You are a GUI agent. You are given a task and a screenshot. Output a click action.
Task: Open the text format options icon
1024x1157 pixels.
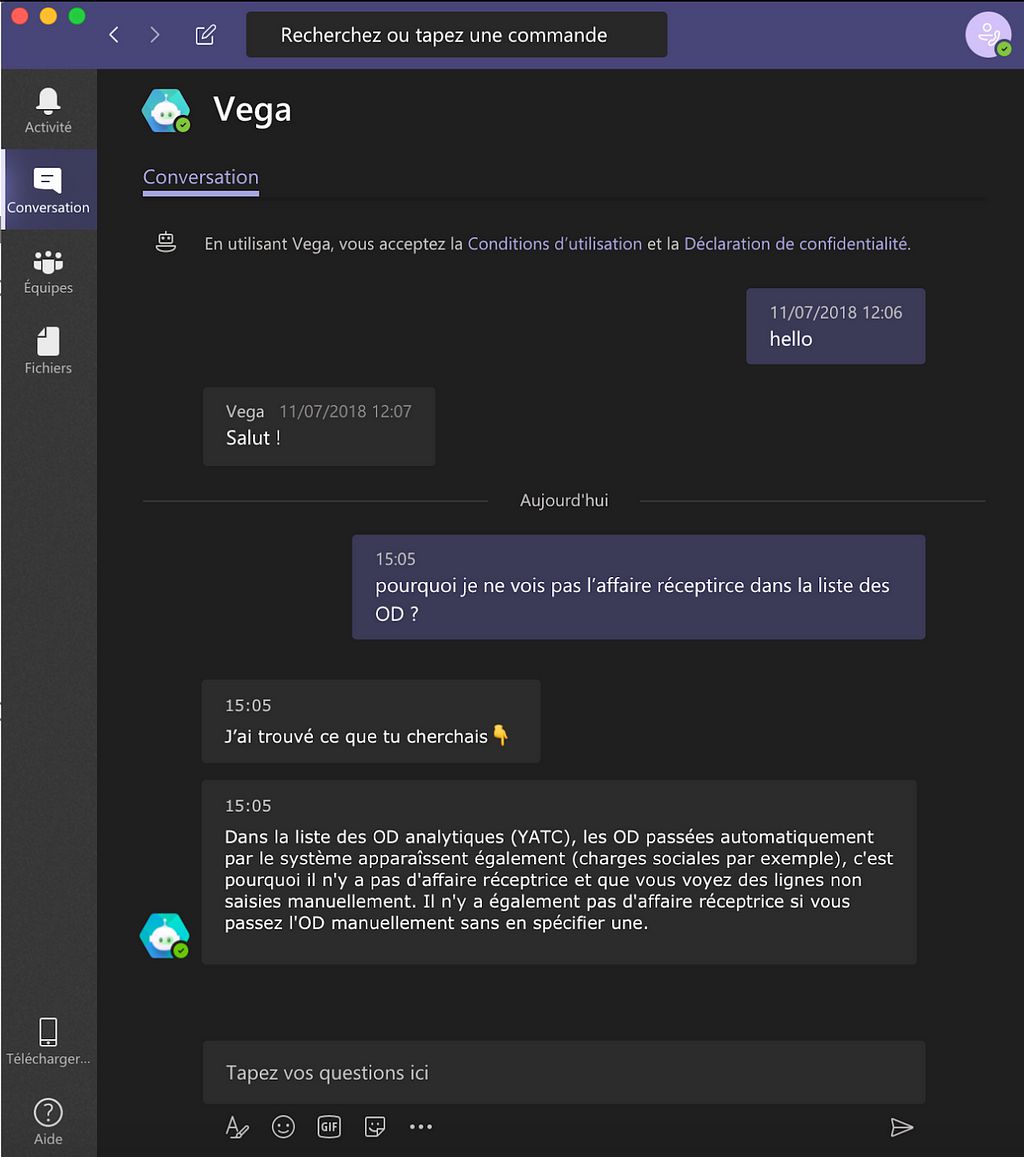click(x=237, y=1127)
